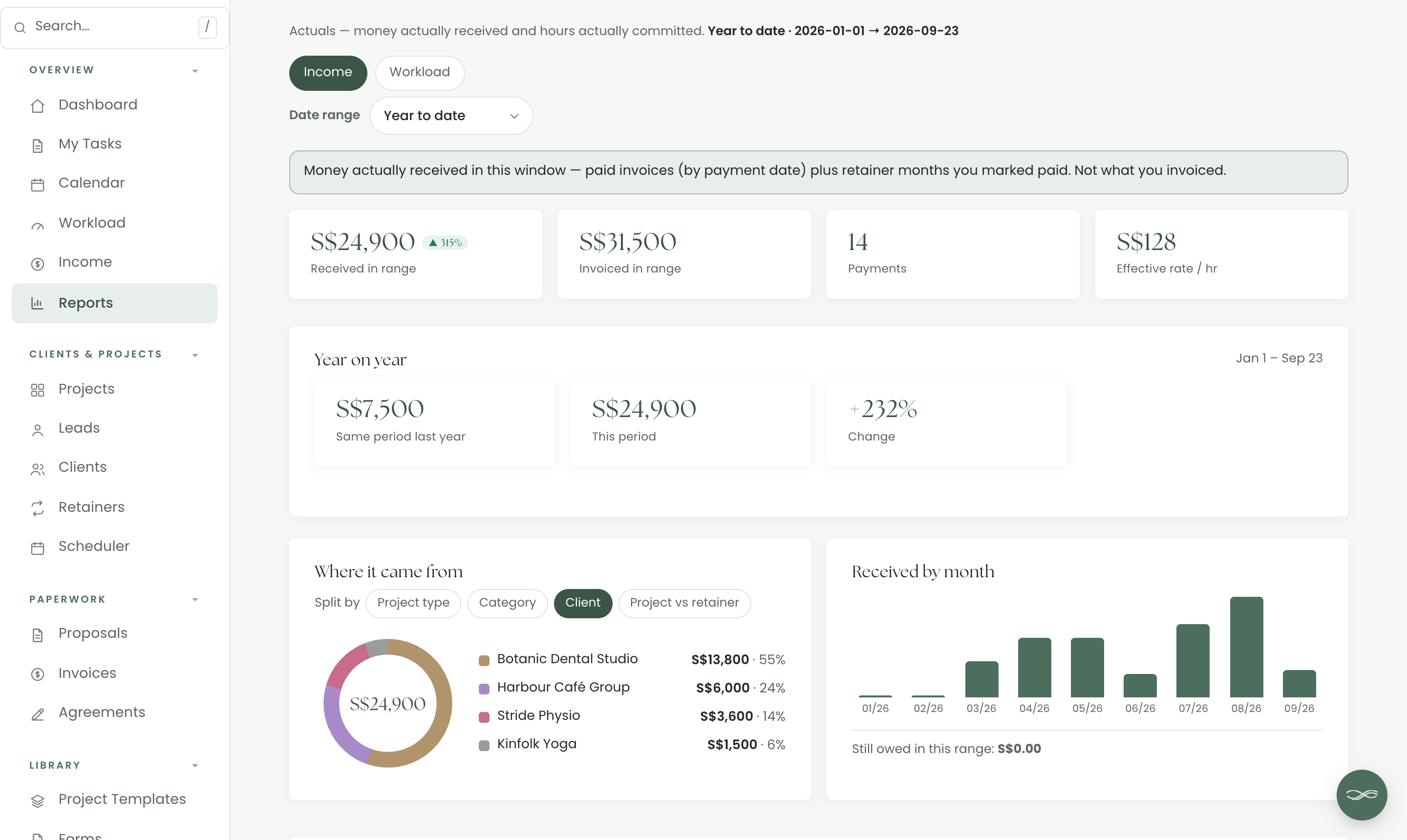Click the search magnifier icon
The height and width of the screenshot is (840, 1407).
pos(20,27)
